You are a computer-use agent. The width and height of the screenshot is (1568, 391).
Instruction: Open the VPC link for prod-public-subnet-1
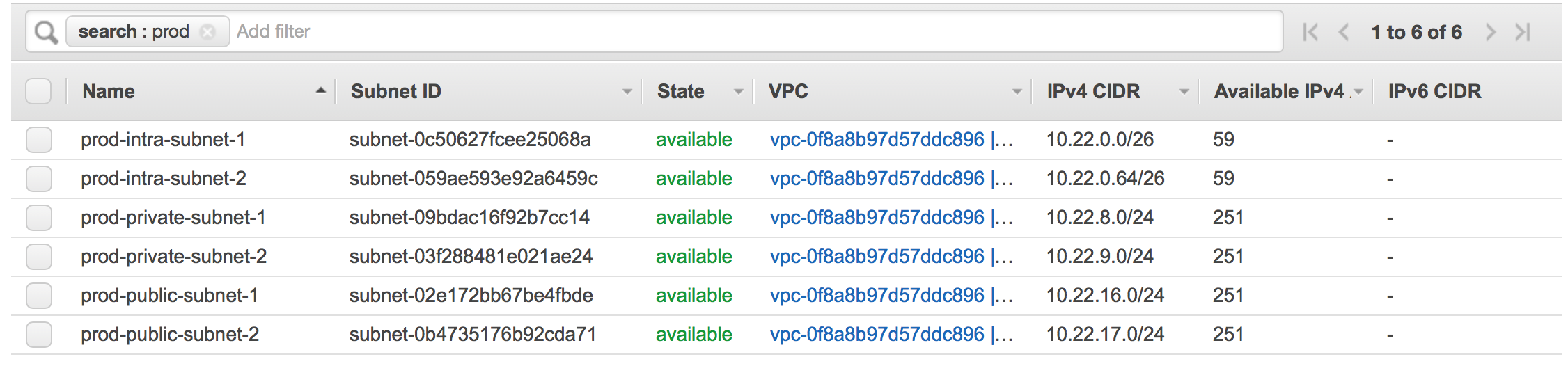[x=877, y=296]
